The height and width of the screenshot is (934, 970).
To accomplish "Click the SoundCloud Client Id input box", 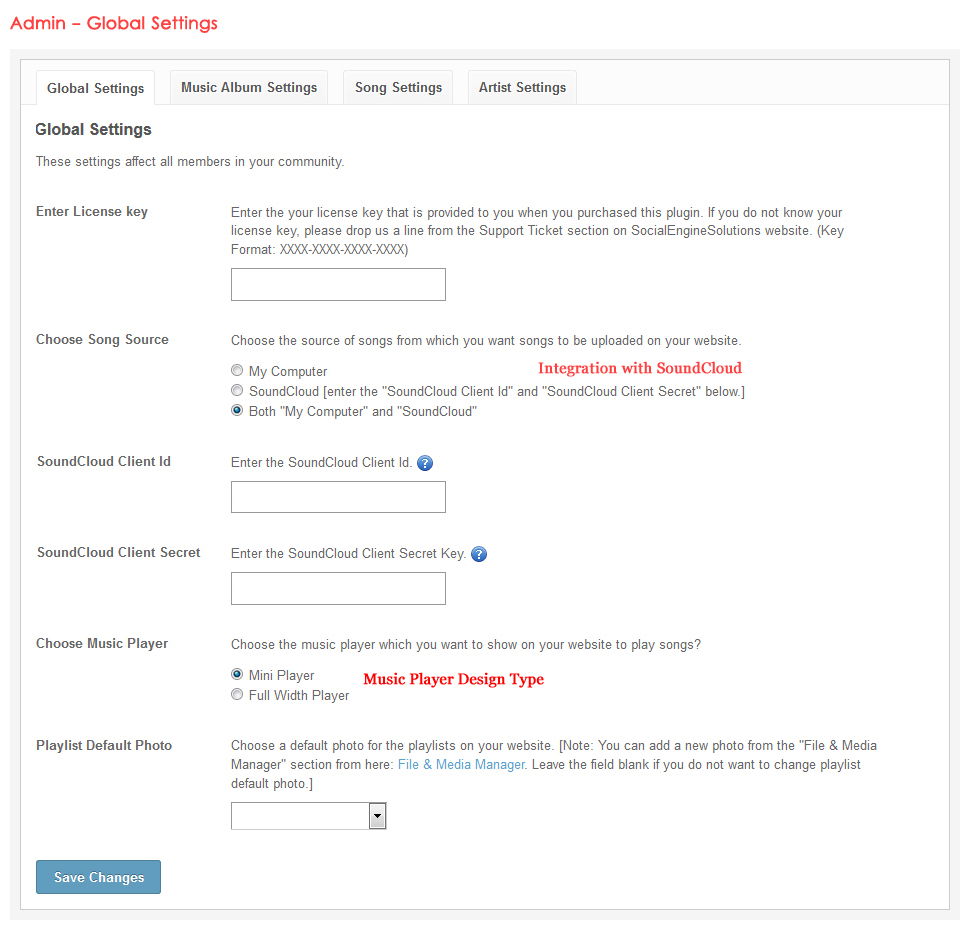I will 338,497.
